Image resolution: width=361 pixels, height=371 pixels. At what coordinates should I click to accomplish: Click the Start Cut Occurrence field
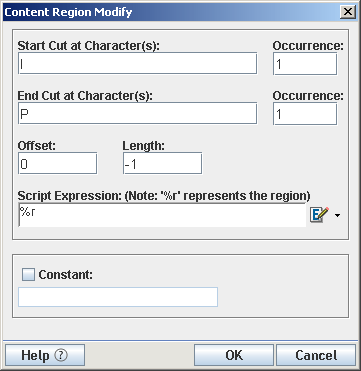(305, 64)
